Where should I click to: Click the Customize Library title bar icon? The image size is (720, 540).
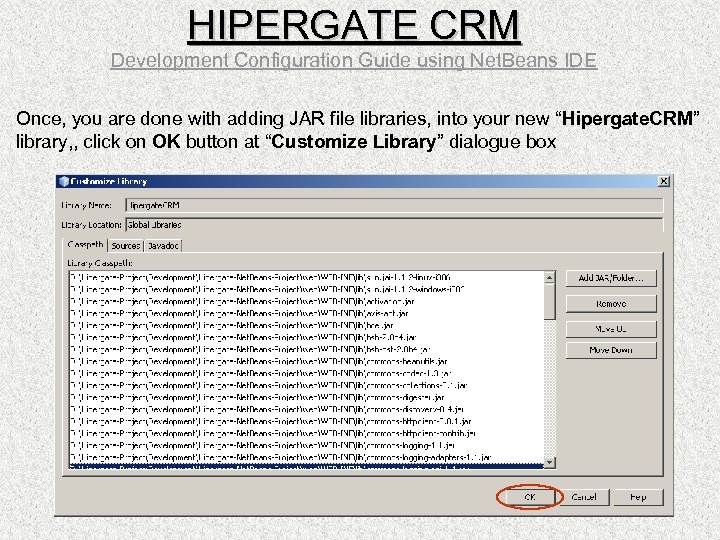click(x=64, y=181)
